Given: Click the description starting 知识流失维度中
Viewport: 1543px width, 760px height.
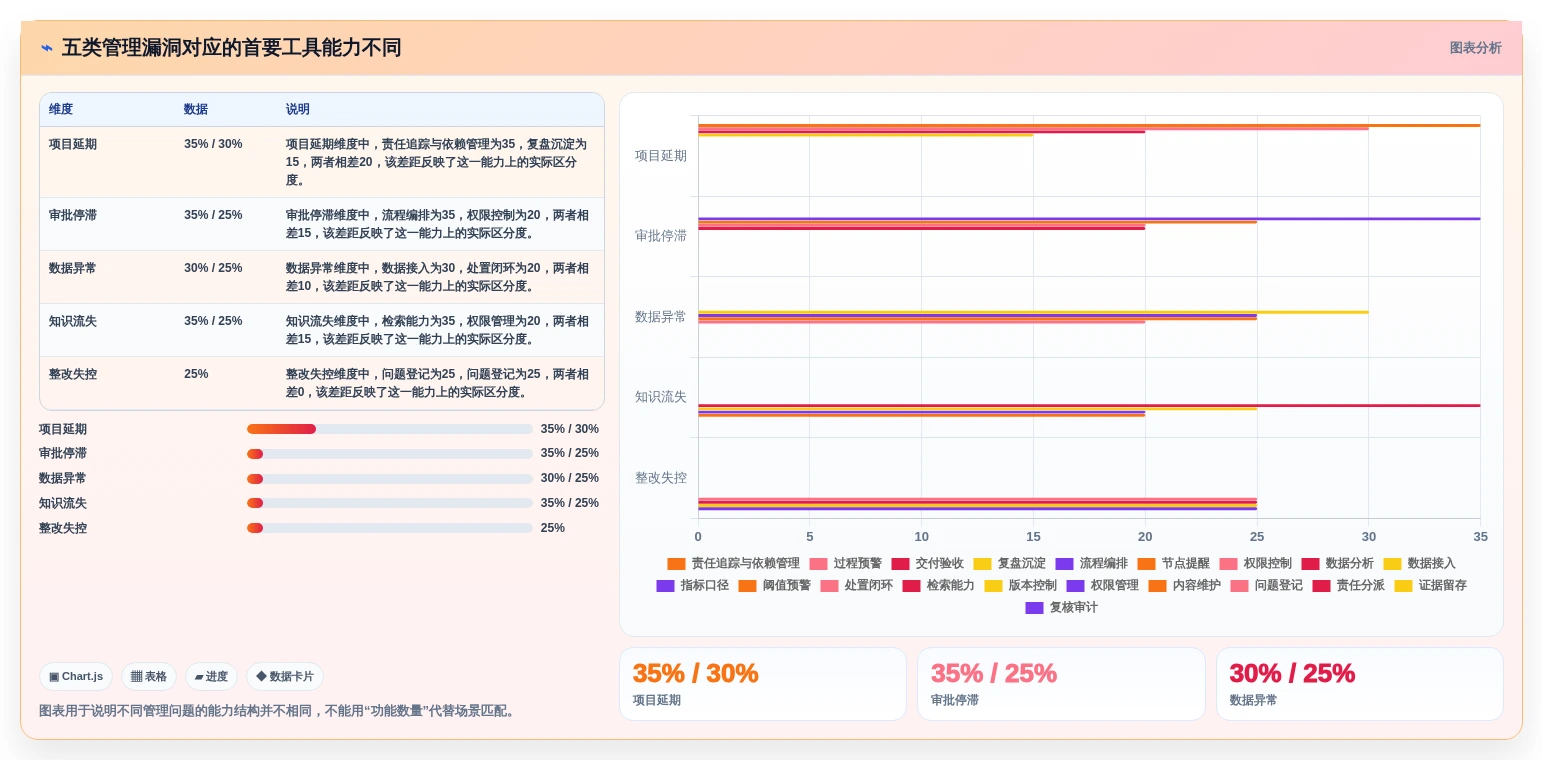Looking at the screenshot, I should click(437, 330).
